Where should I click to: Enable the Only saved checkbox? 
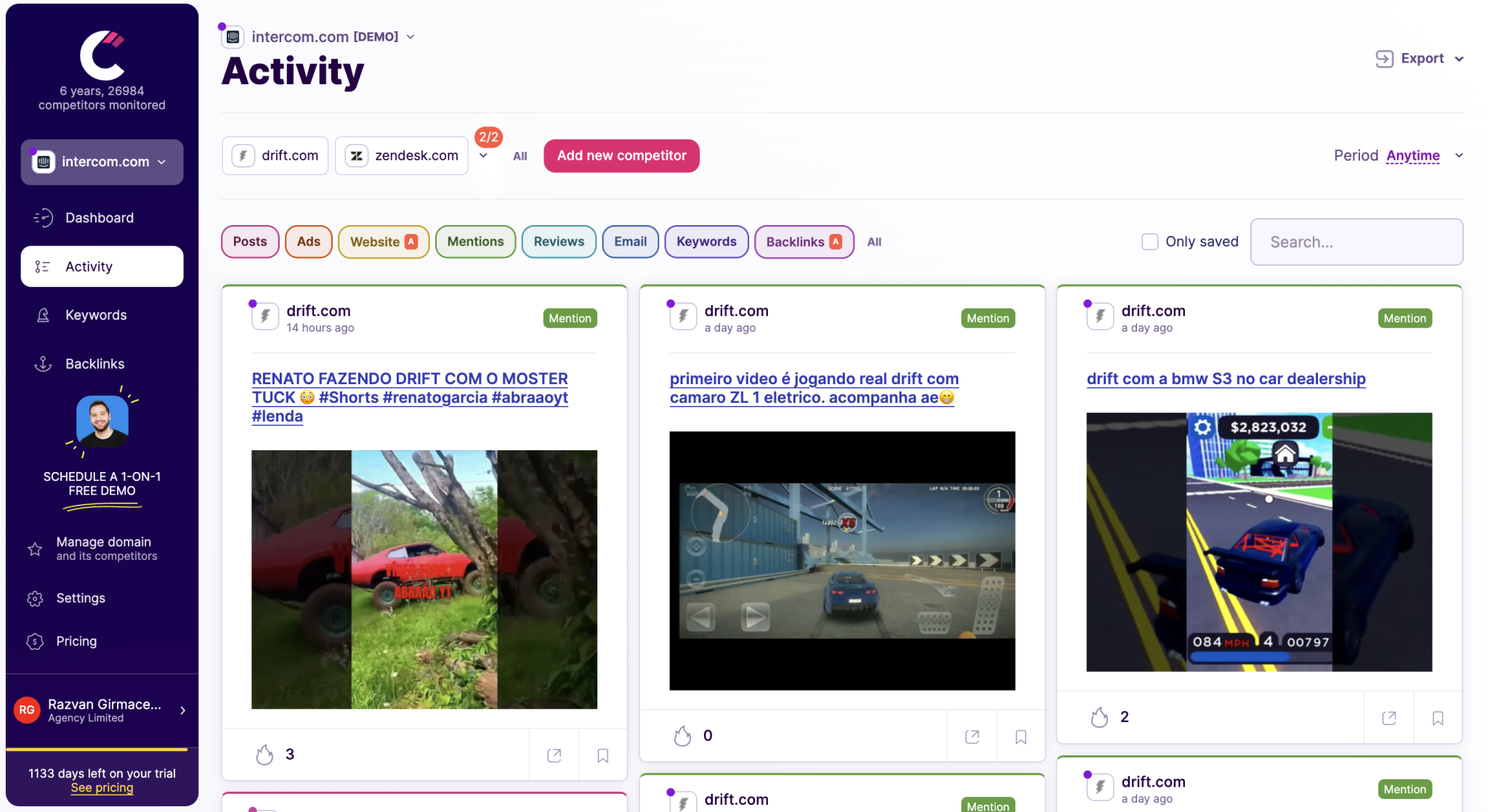(1149, 242)
